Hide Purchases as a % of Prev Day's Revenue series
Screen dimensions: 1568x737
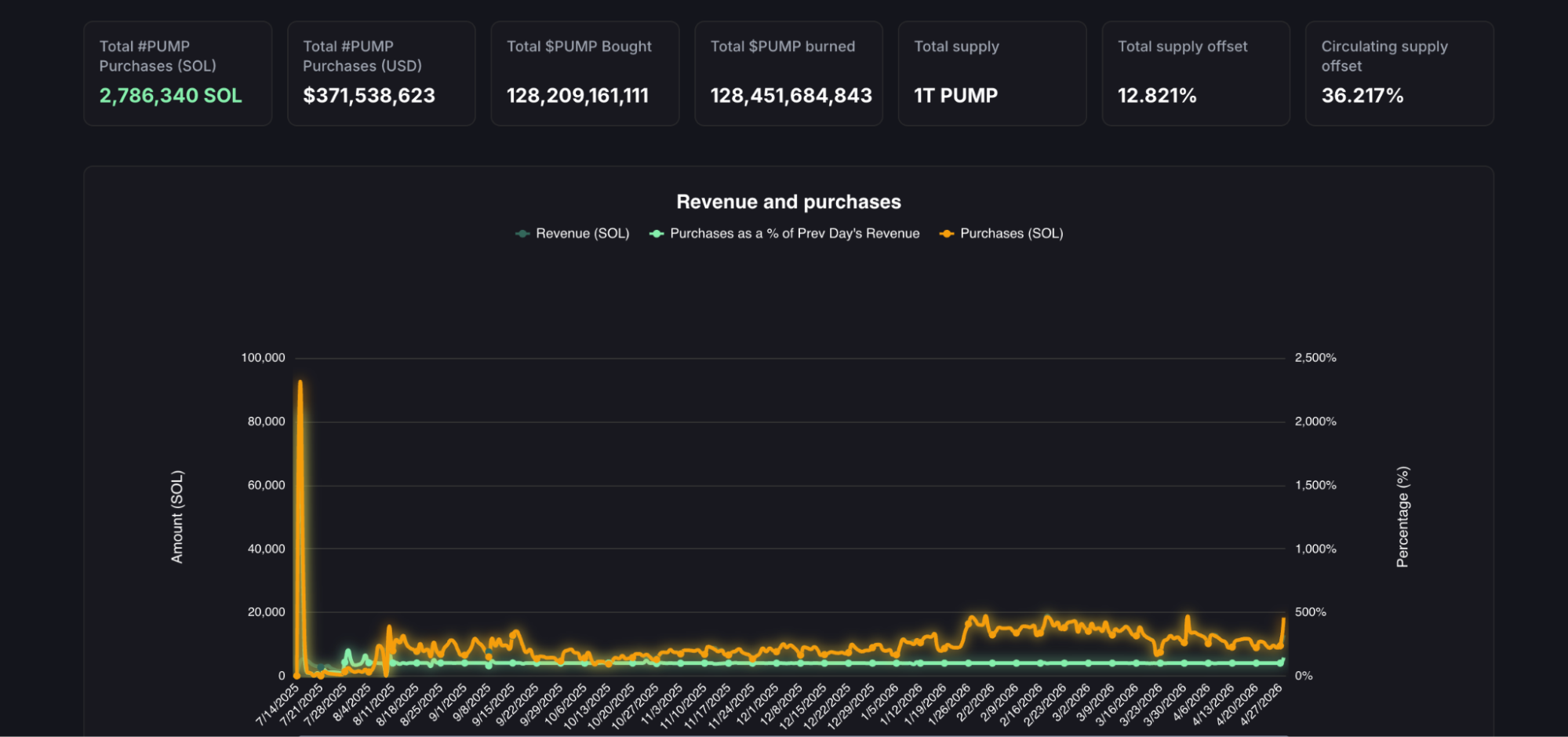[794, 234]
